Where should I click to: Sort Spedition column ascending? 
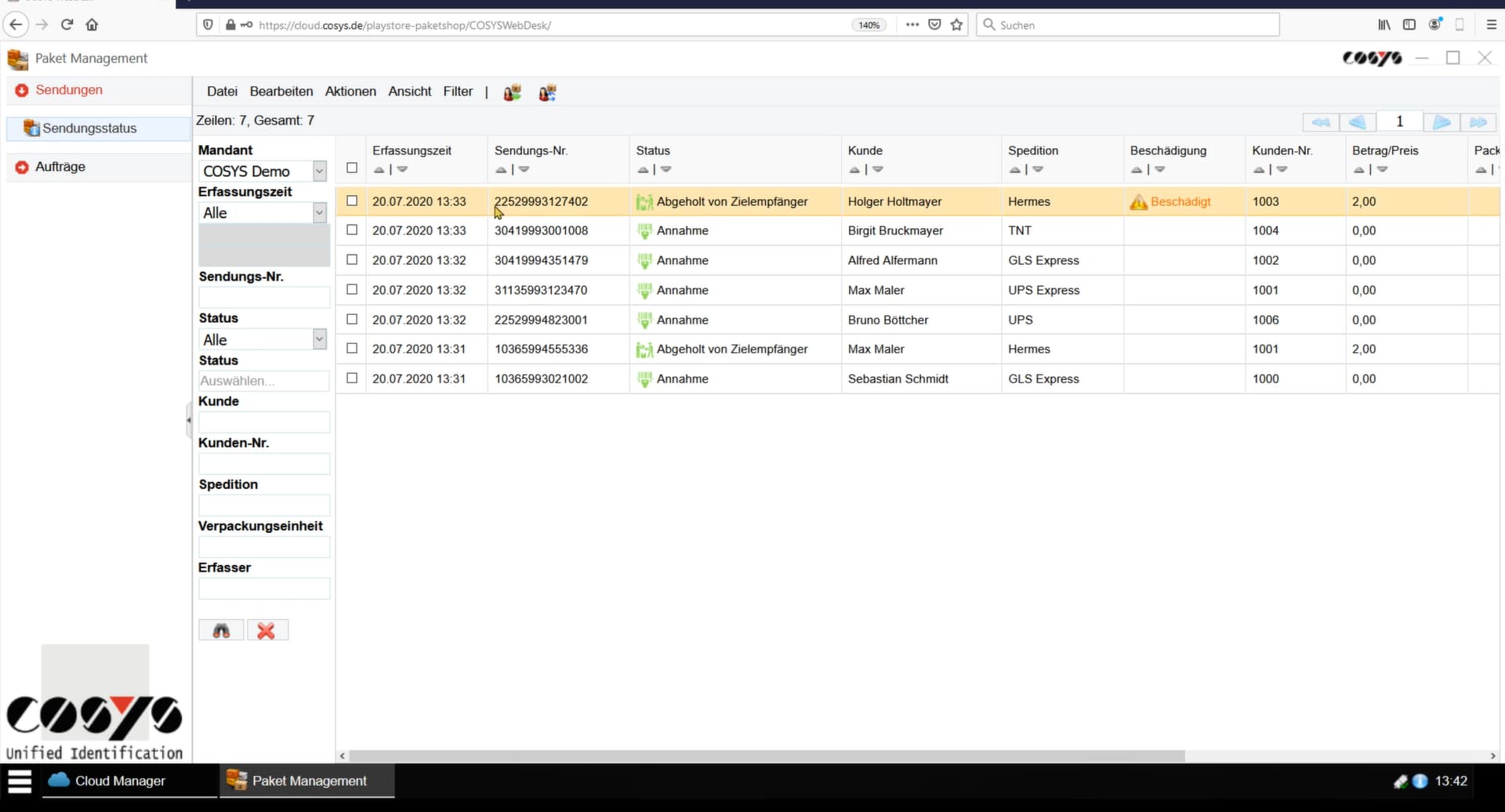(1015, 169)
